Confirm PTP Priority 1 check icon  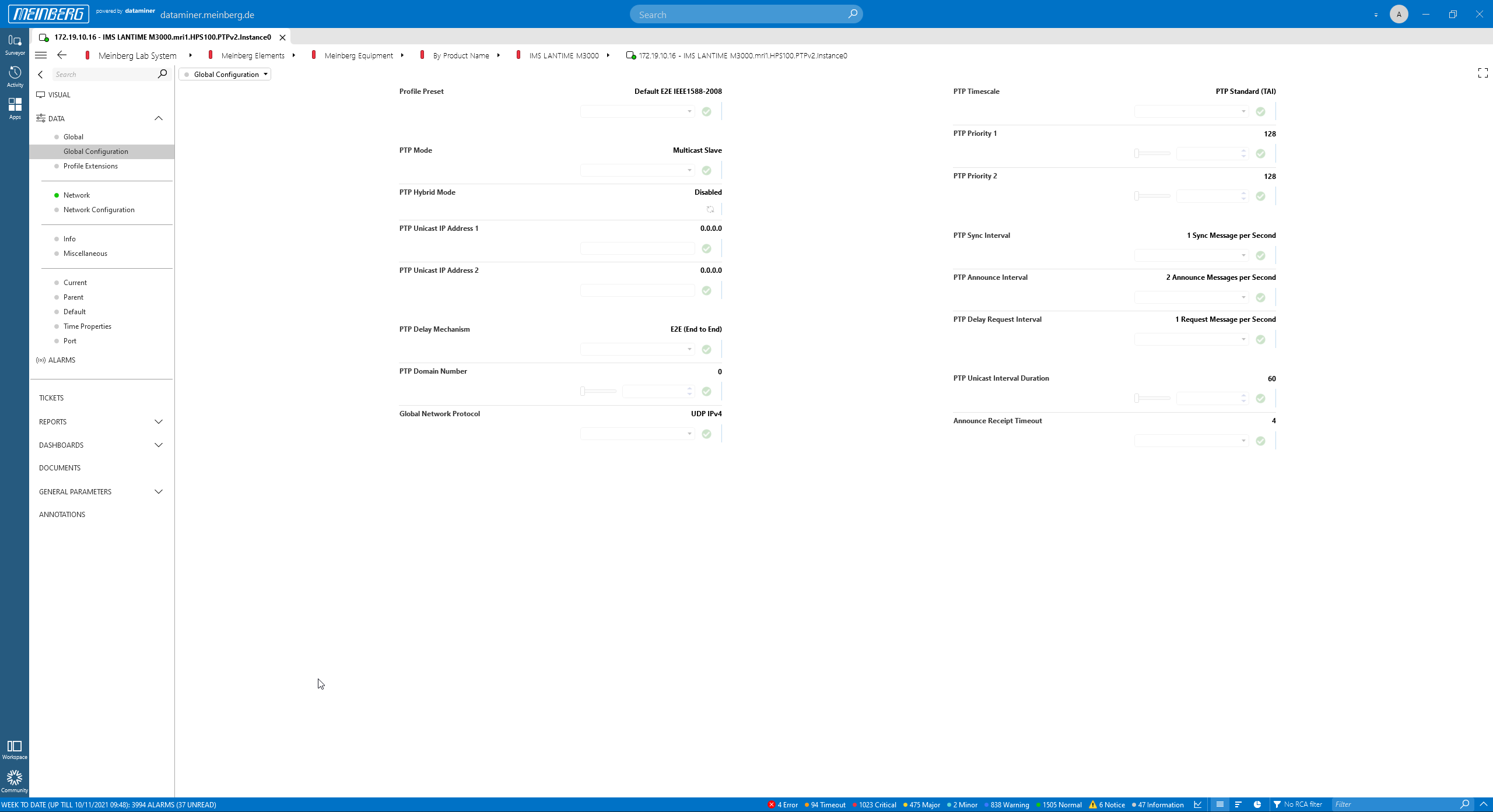1261,154
